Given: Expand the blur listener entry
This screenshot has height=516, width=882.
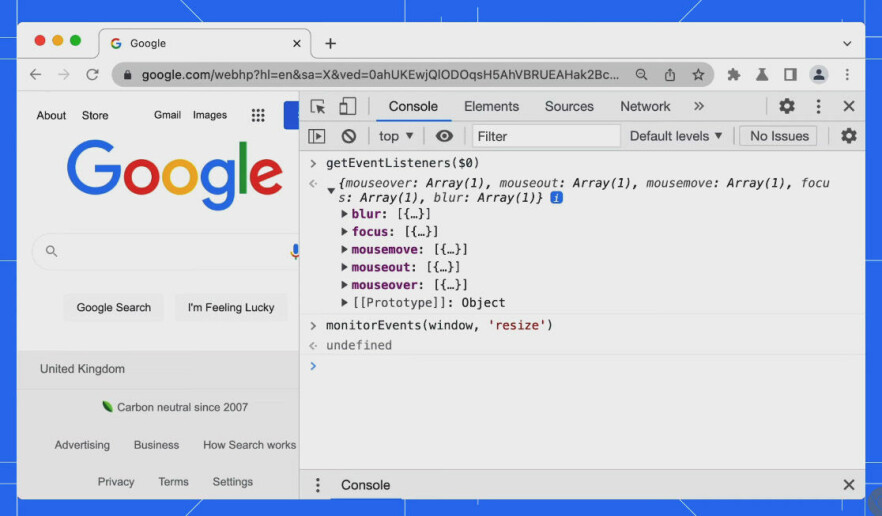Looking at the screenshot, I should tap(344, 214).
